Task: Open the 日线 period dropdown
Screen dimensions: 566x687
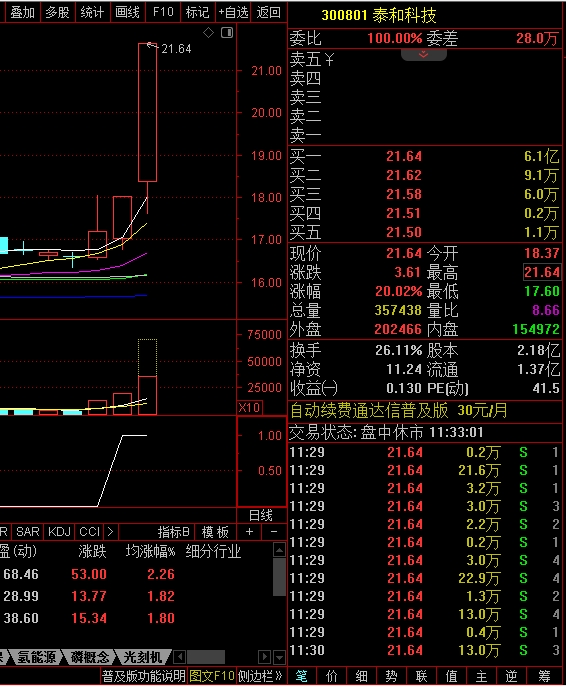Action: click(261, 515)
